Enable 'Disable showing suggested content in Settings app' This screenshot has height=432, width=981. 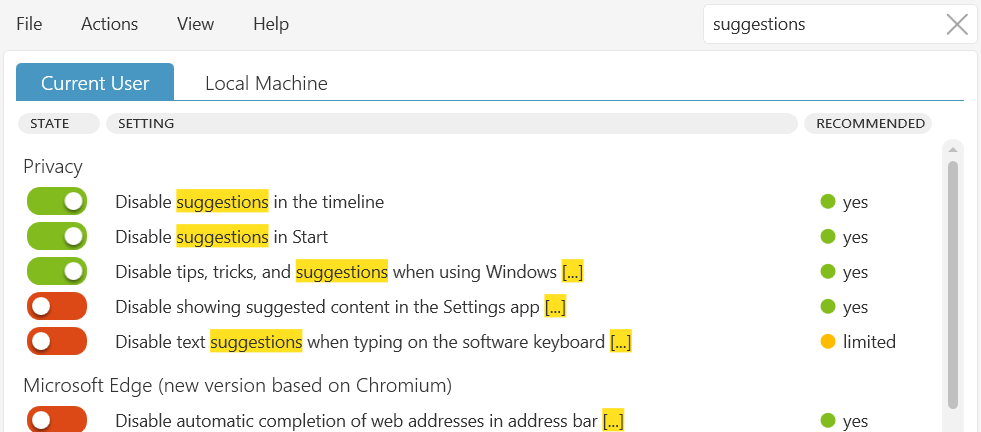57,306
